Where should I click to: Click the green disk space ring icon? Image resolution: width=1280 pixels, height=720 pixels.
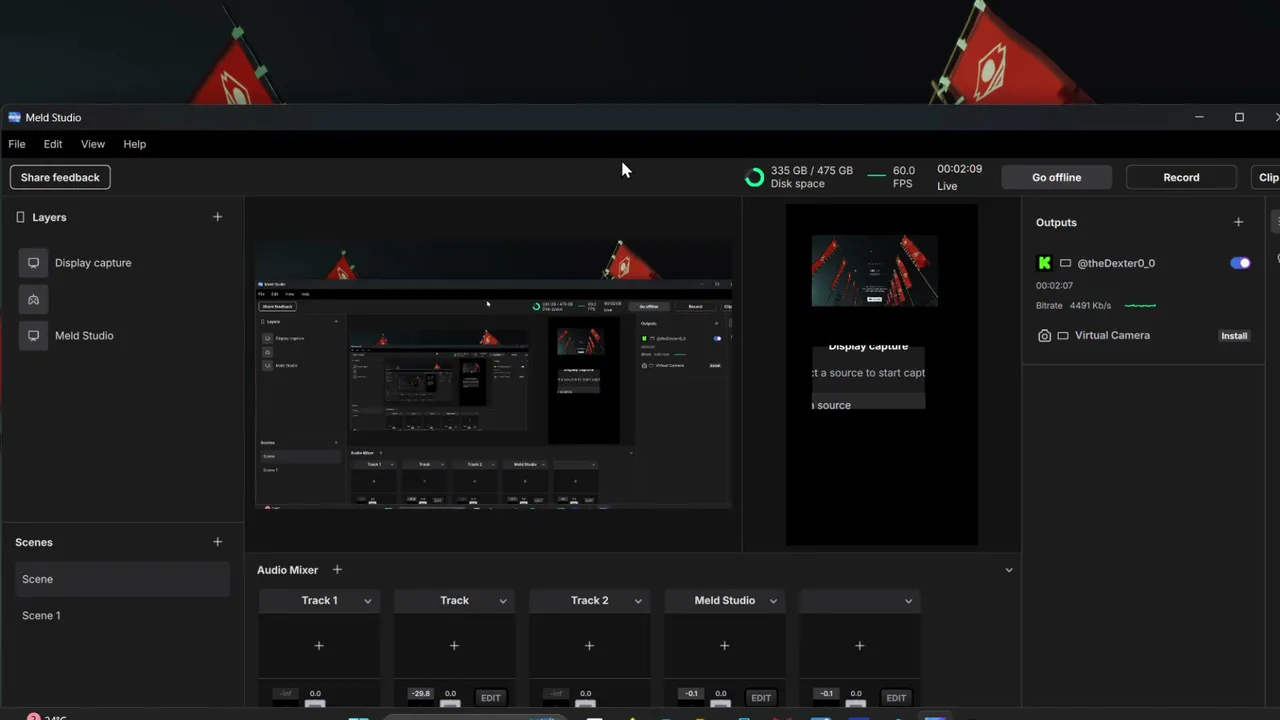pyautogui.click(x=755, y=177)
